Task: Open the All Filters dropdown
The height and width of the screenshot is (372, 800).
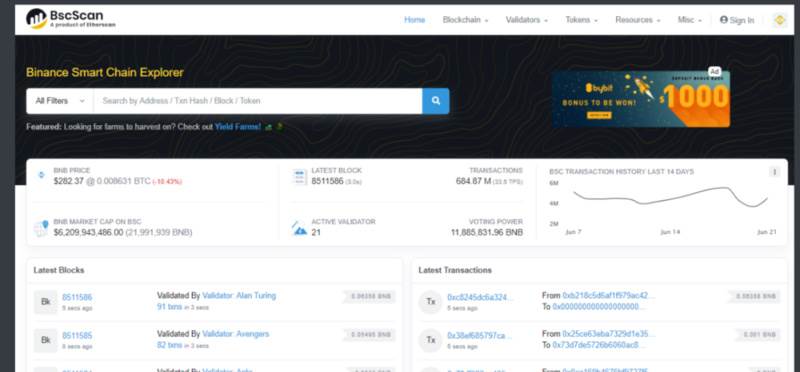Action: [x=60, y=101]
